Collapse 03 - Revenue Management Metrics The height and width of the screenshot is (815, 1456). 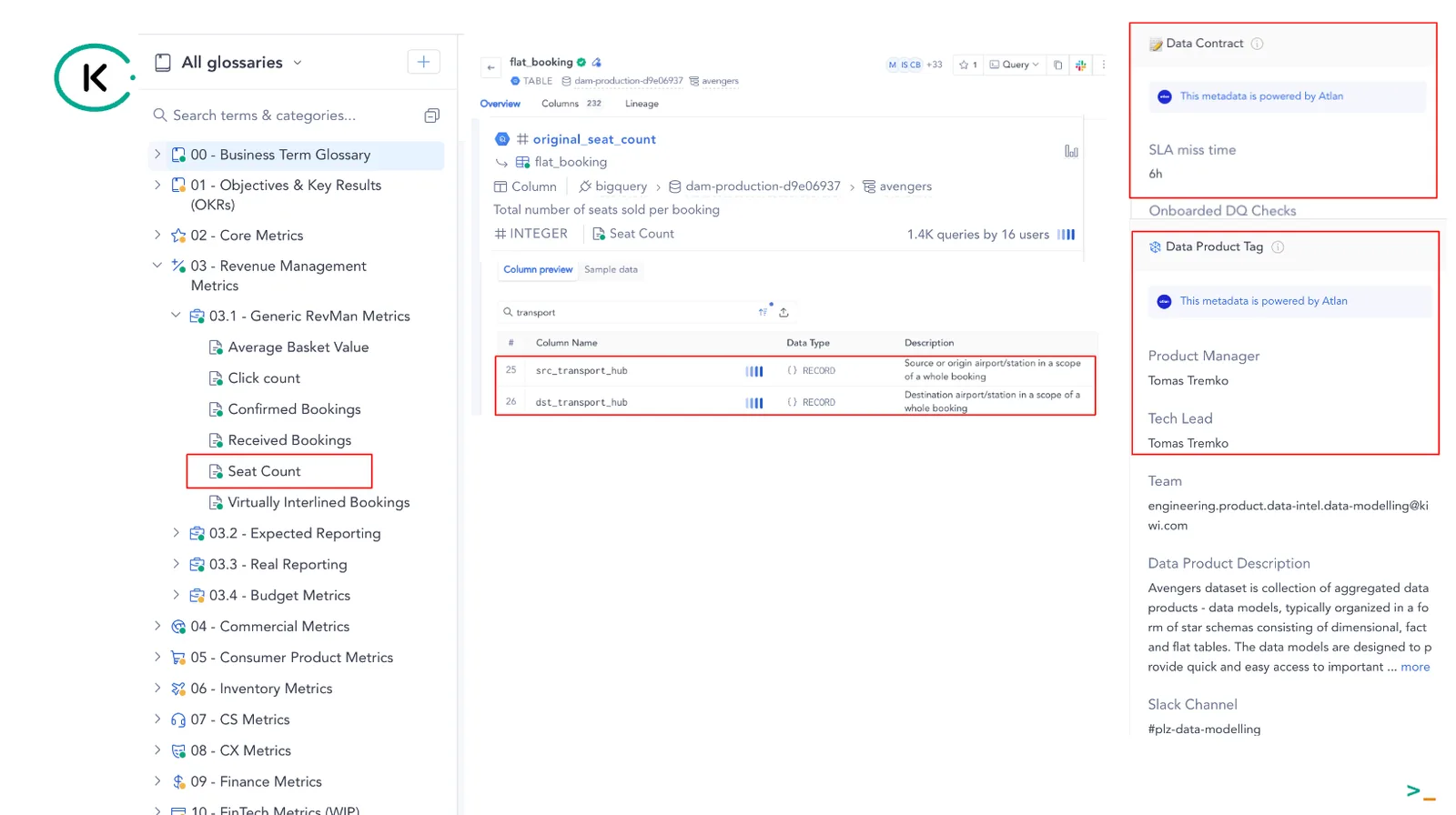click(x=157, y=266)
